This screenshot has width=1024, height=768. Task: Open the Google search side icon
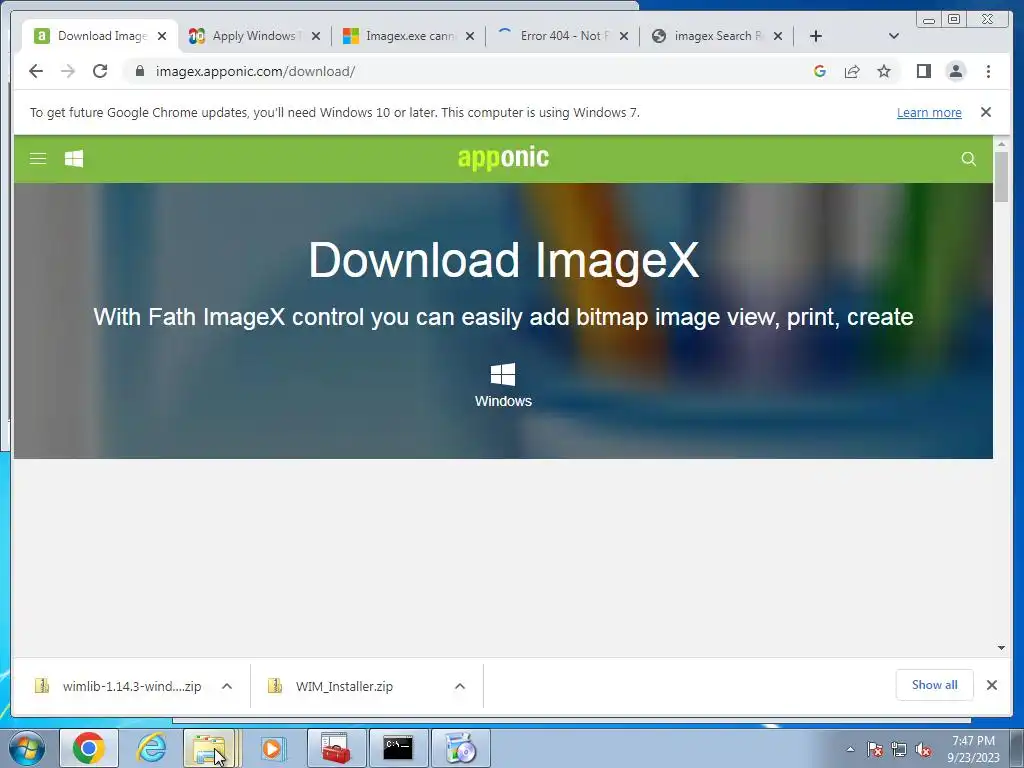coord(820,71)
